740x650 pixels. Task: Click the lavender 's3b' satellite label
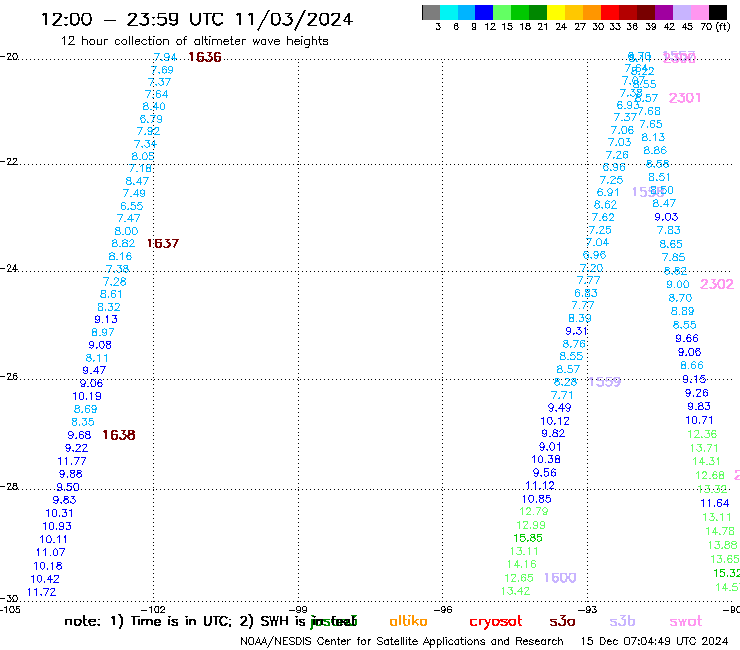(622, 621)
